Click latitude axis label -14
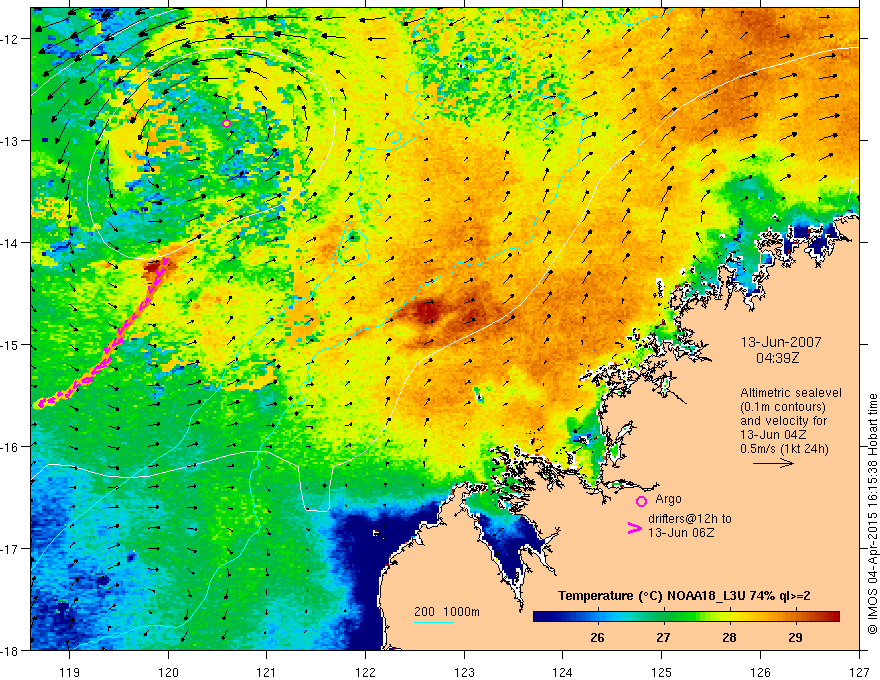880x680 pixels. pos(11,243)
